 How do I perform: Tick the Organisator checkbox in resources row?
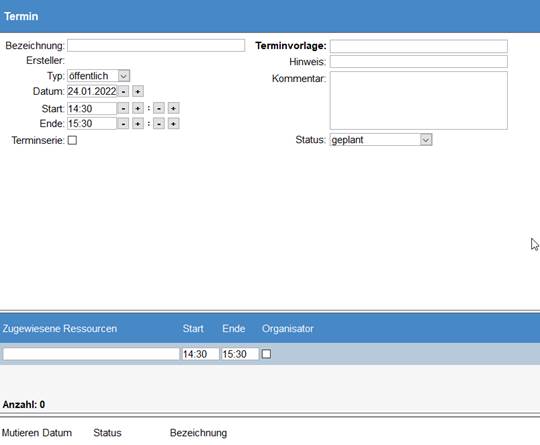[x=266, y=354]
